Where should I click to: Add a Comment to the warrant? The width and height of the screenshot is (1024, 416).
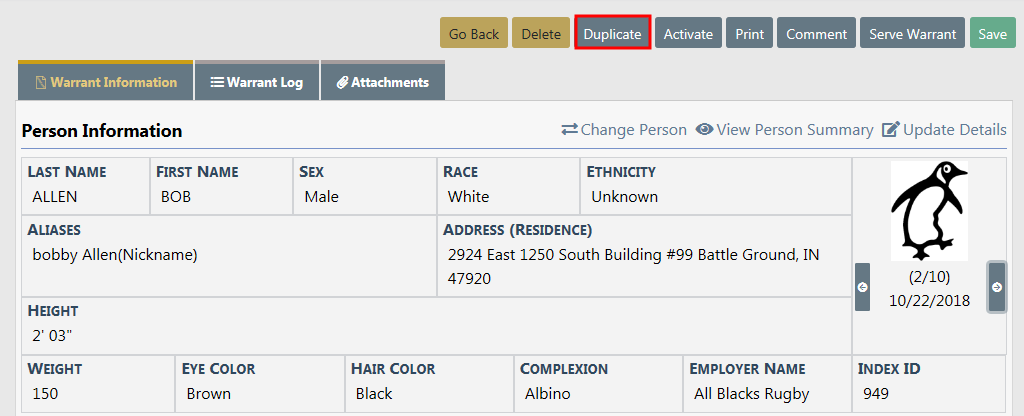pos(816,34)
